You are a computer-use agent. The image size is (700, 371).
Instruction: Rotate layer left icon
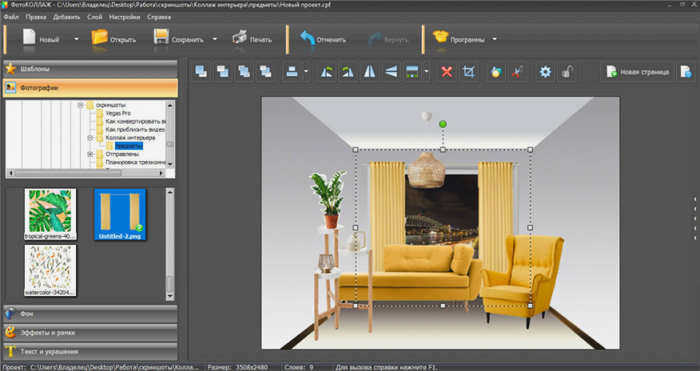pyautogui.click(x=326, y=71)
